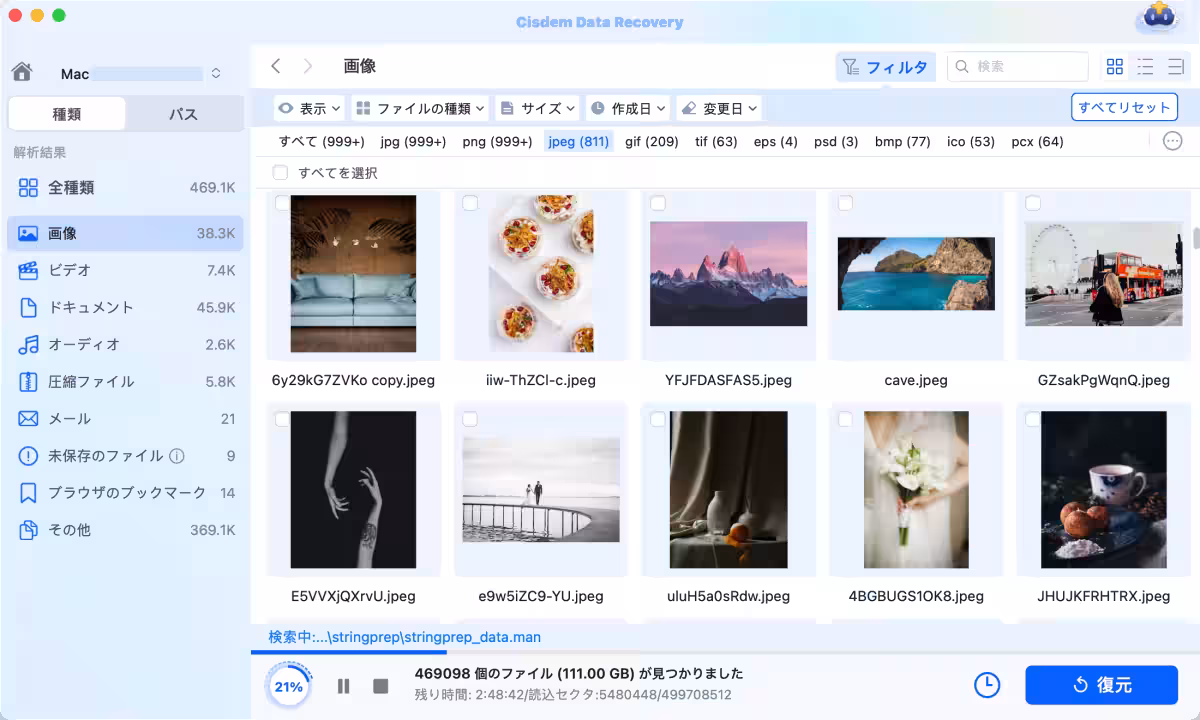Select the checkbox on JHUJKFRHTRX.jpeg
Screen dimensions: 1200x720
coord(1032,419)
